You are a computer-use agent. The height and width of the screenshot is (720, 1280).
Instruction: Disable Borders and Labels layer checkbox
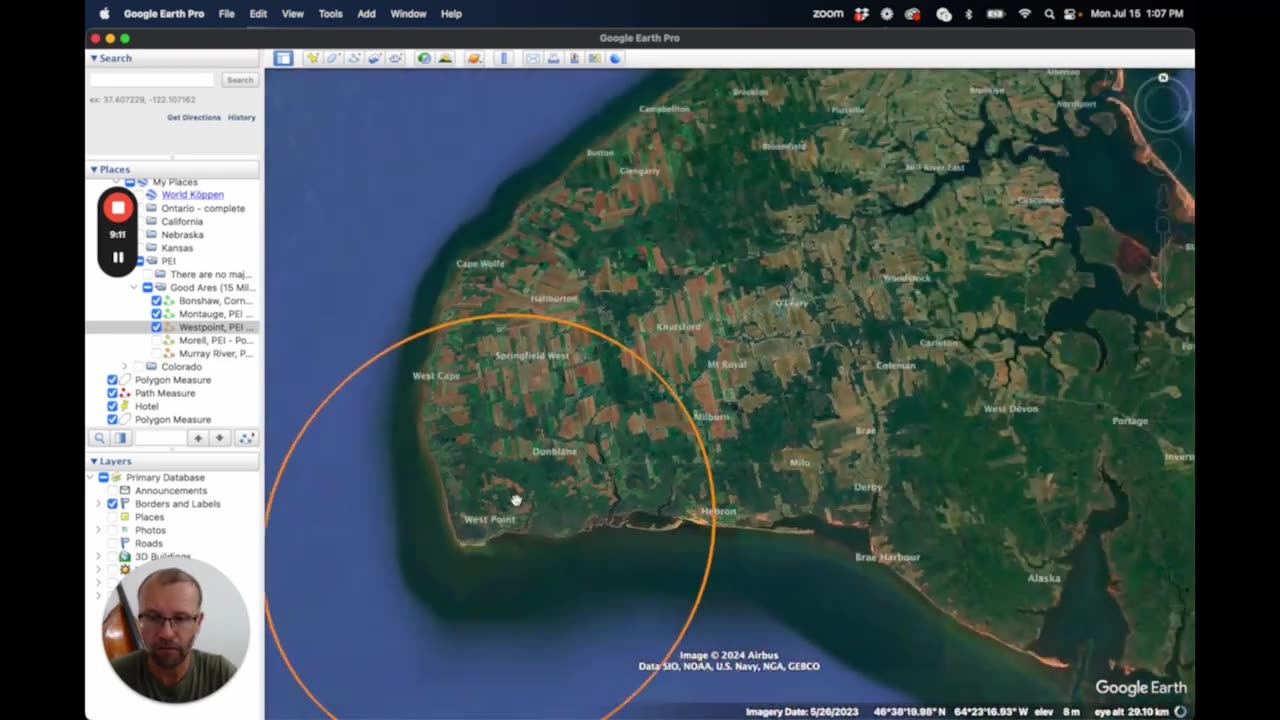pos(112,504)
